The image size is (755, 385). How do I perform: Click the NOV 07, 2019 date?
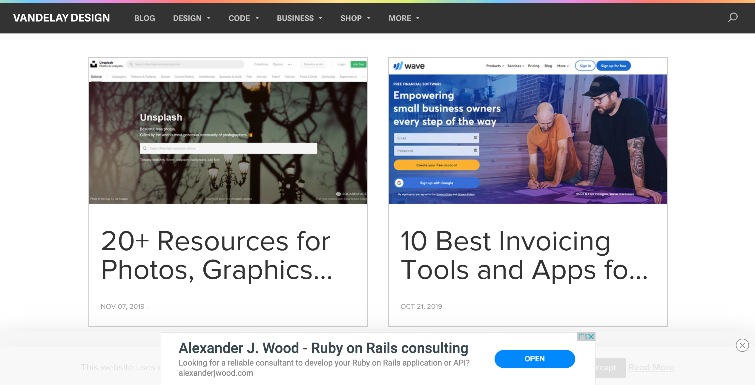(122, 306)
